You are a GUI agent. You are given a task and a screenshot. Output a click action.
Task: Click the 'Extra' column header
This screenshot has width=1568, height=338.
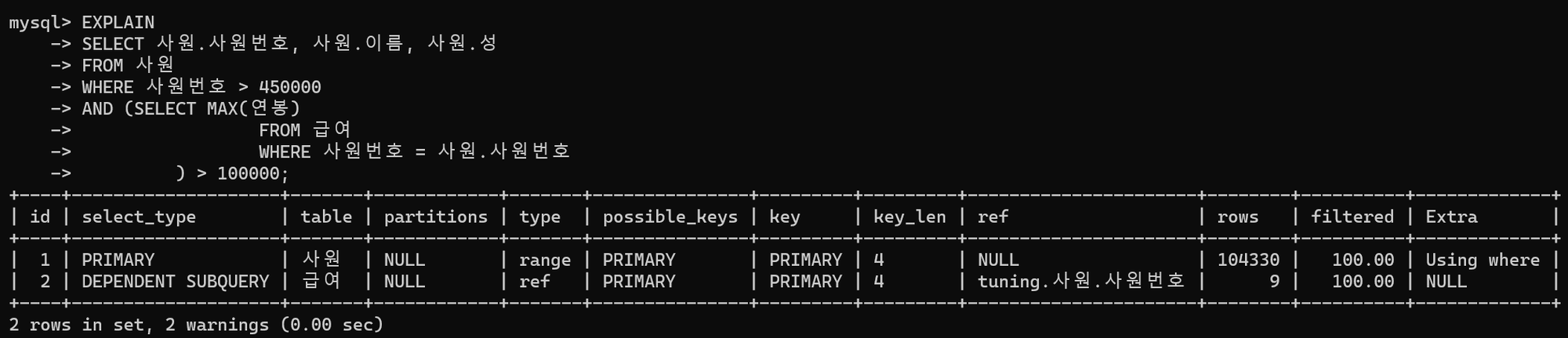[1451, 216]
